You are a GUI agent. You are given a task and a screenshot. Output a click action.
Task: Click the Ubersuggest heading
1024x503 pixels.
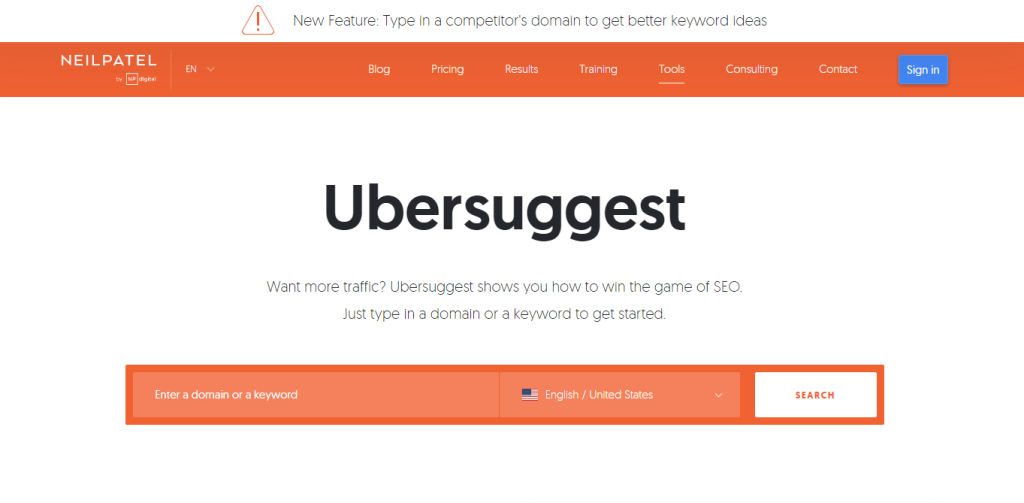(504, 208)
